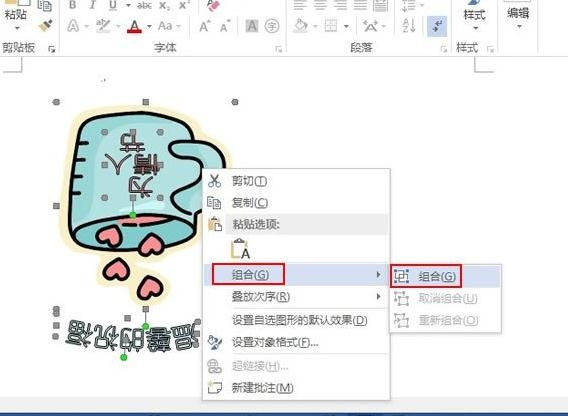568x416 pixels.
Task: Click the copy icon in clipboard group
Action: (x=45, y=5)
